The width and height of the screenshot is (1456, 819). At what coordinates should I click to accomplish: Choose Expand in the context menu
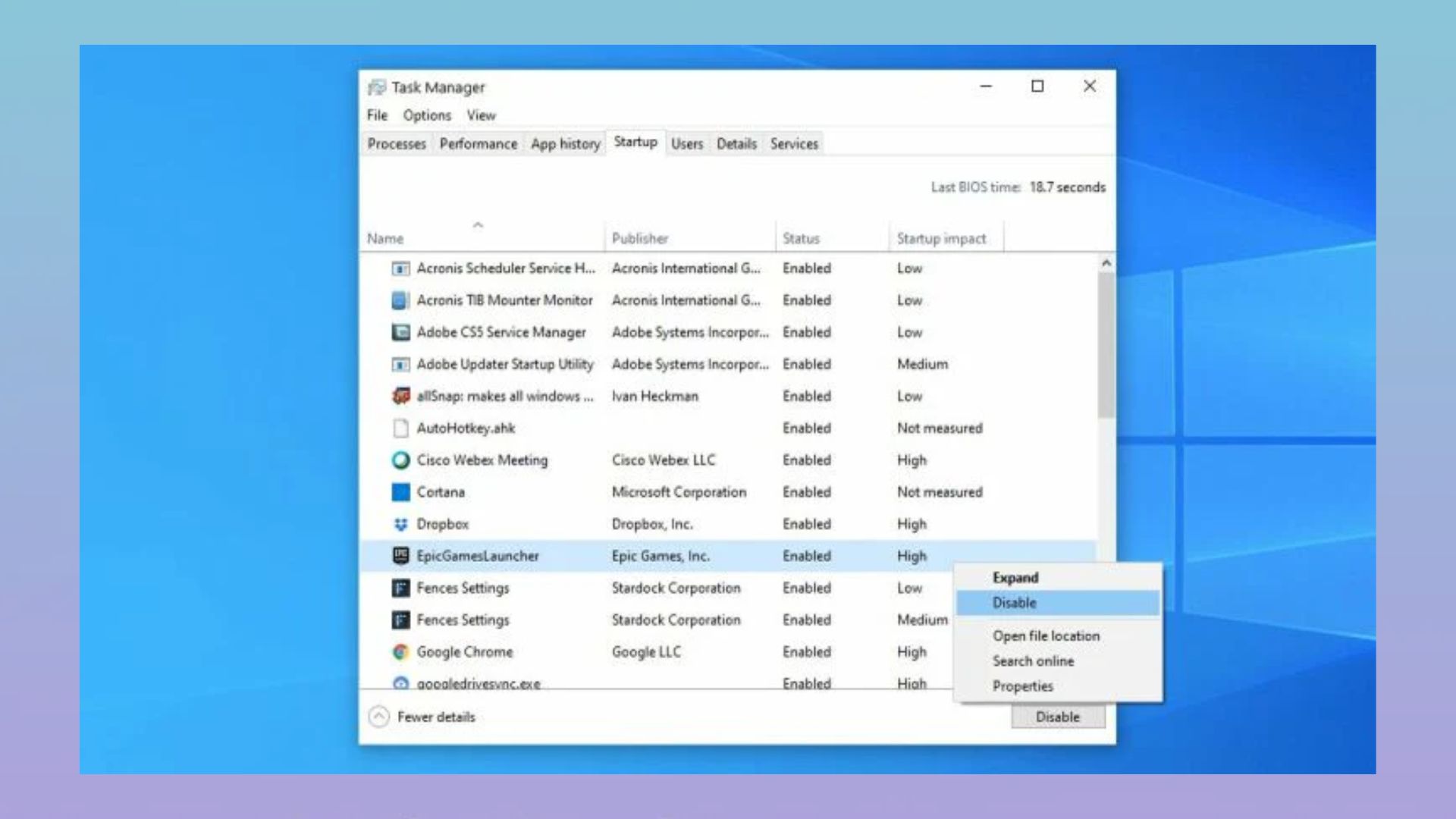click(x=1057, y=578)
